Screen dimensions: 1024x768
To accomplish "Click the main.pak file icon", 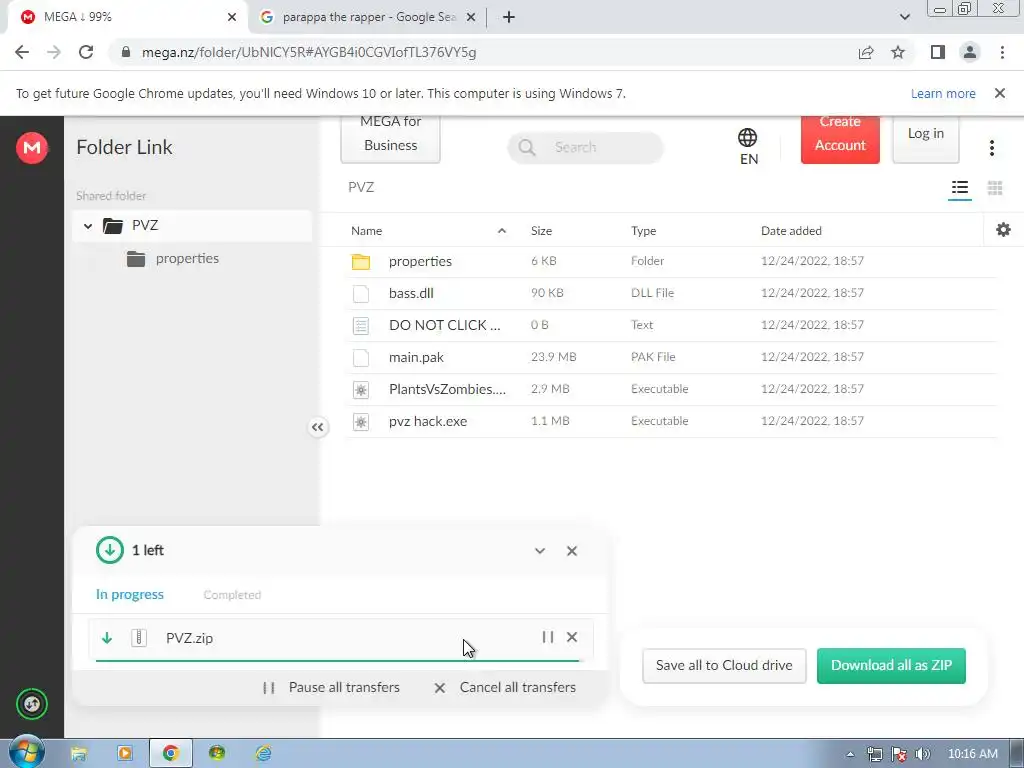I will (x=360, y=357).
